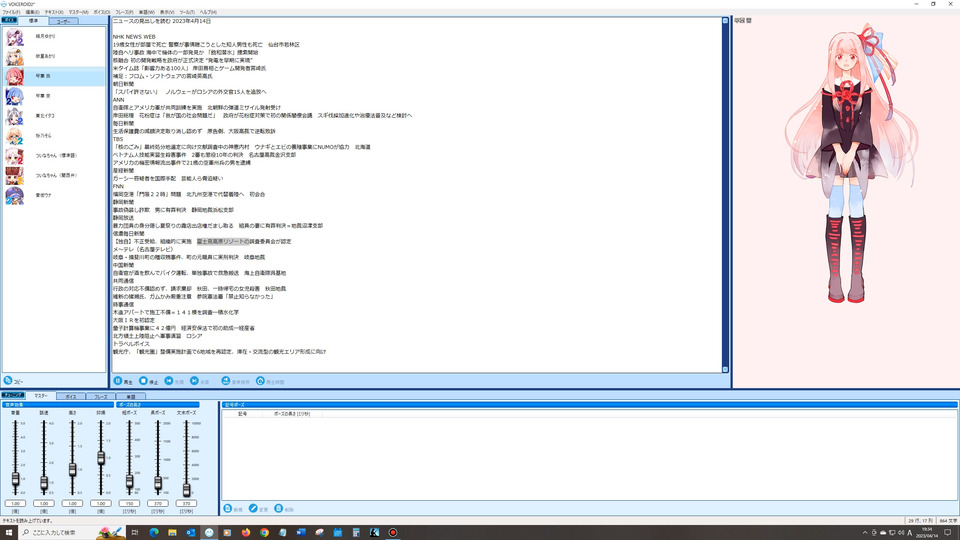Select the Tsuina-chan (標準語) avatar

click(x=15, y=156)
